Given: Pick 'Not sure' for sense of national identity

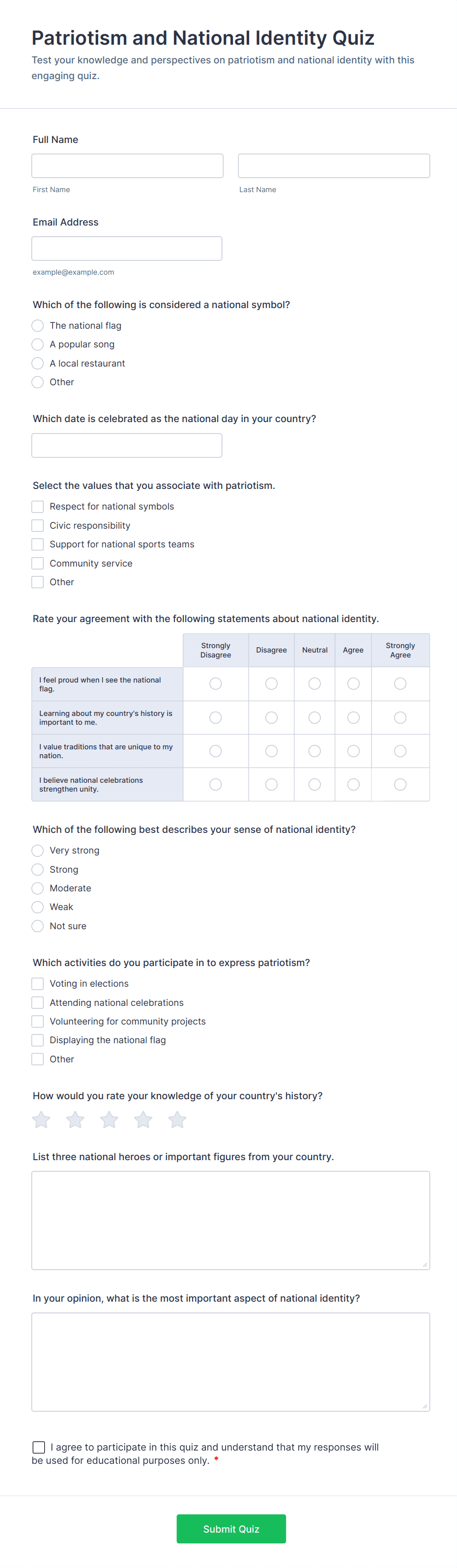Looking at the screenshot, I should click(37, 926).
